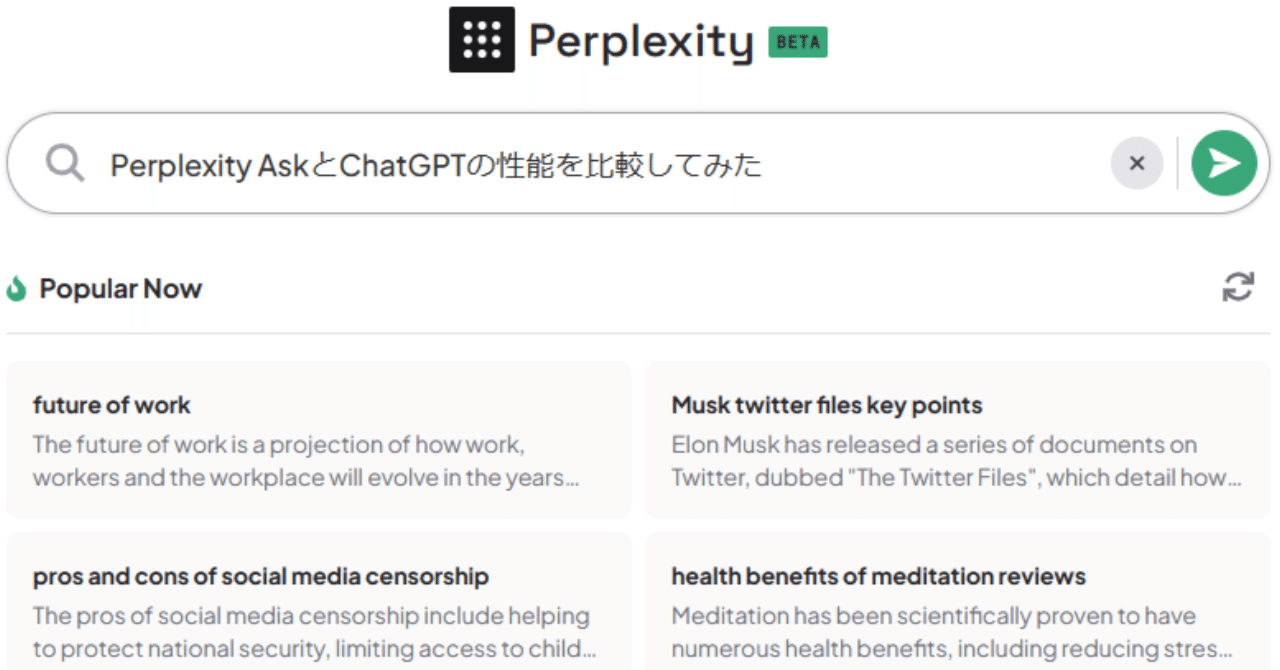The image size is (1280, 670).
Task: Click the Popular Now heading
Action: point(120,288)
